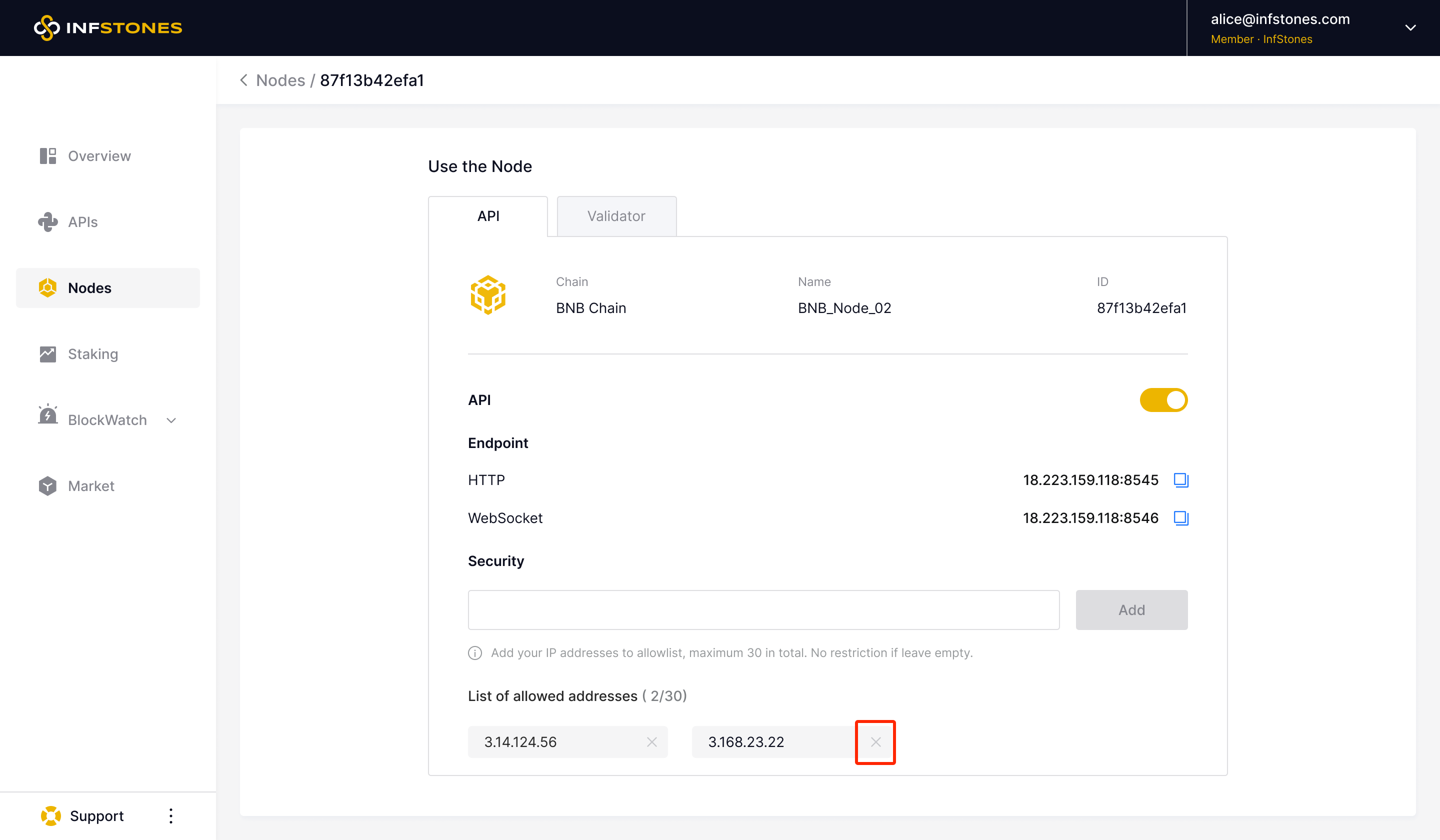The width and height of the screenshot is (1440, 840).
Task: Click the InfStones logo
Action: click(x=108, y=27)
